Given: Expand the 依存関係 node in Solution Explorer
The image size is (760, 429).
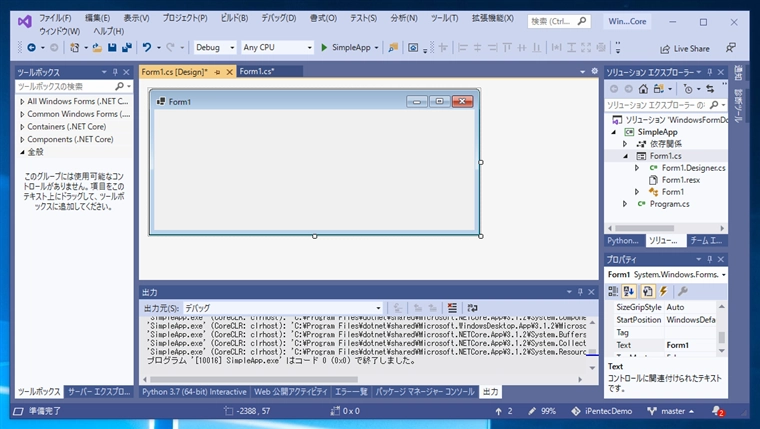Looking at the screenshot, I should 625,144.
